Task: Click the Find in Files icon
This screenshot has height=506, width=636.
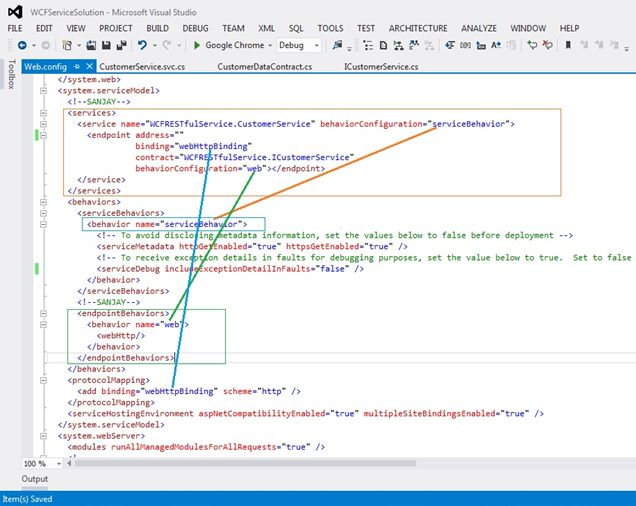Action: click(x=337, y=45)
